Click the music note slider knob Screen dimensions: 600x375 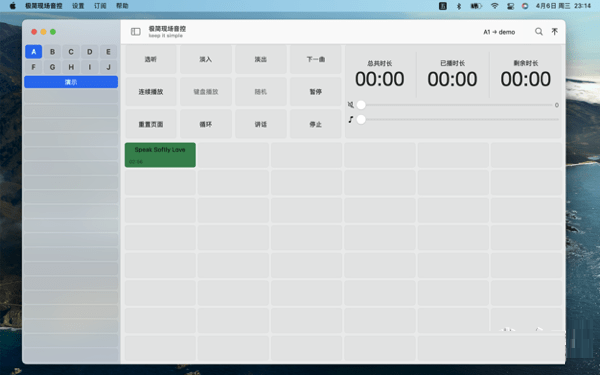click(x=361, y=119)
